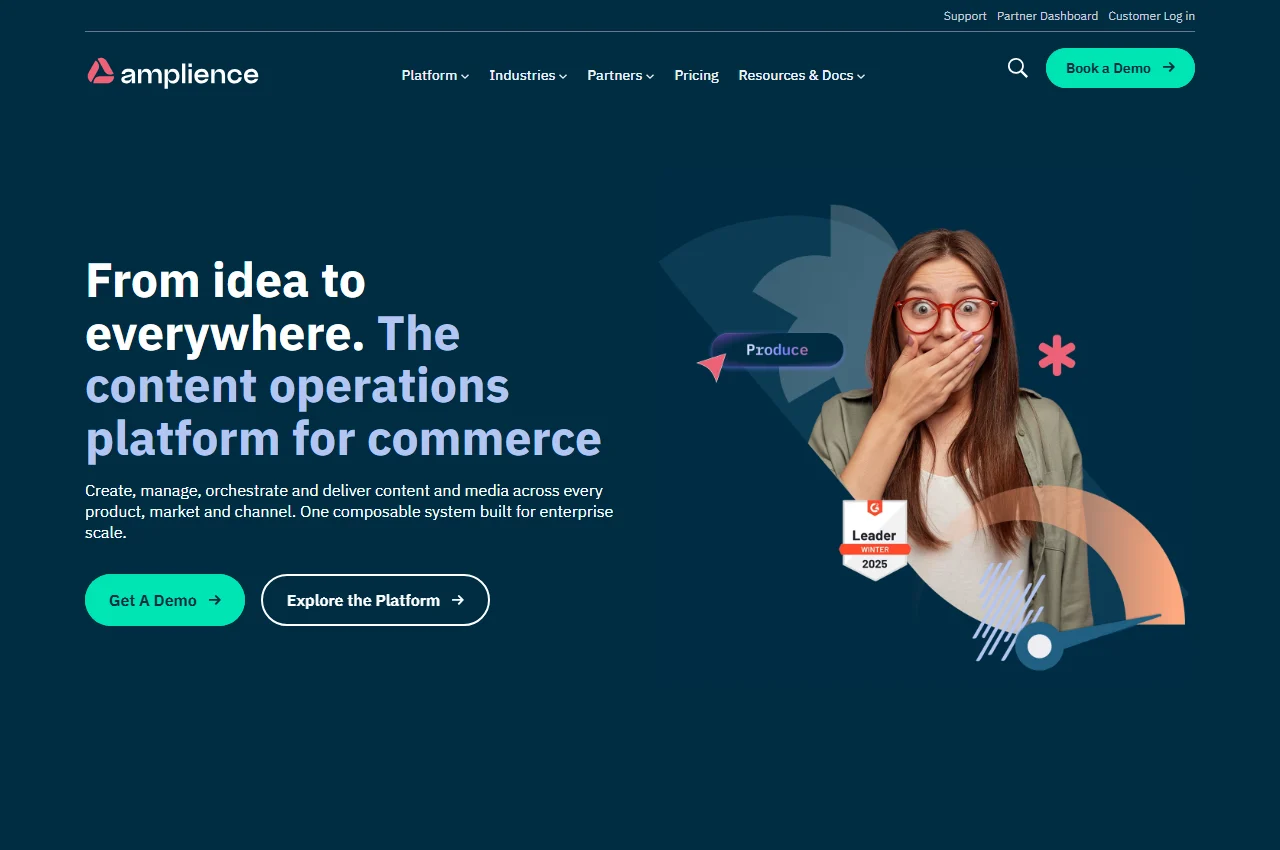Expand the Resources & Docs menu
Viewport: 1280px width, 850px height.
(x=802, y=75)
